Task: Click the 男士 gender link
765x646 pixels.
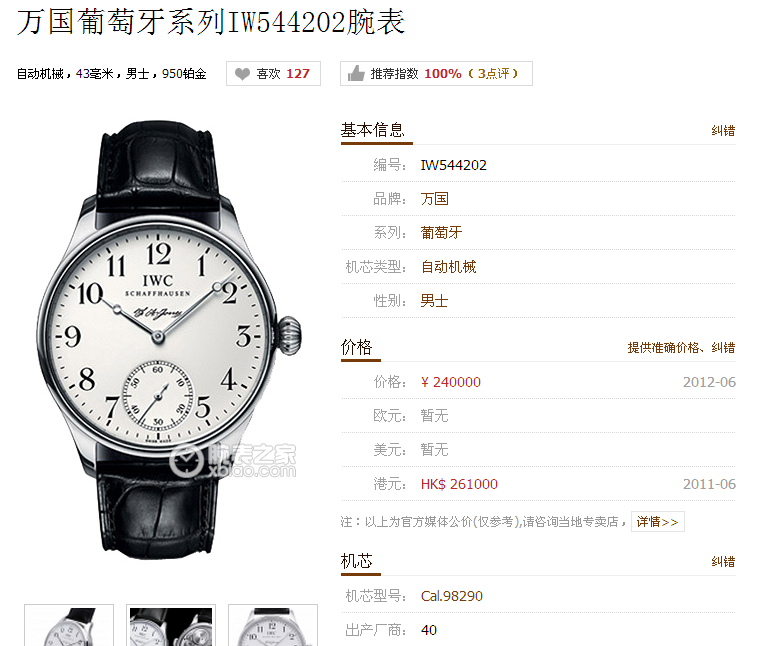Action: point(434,301)
